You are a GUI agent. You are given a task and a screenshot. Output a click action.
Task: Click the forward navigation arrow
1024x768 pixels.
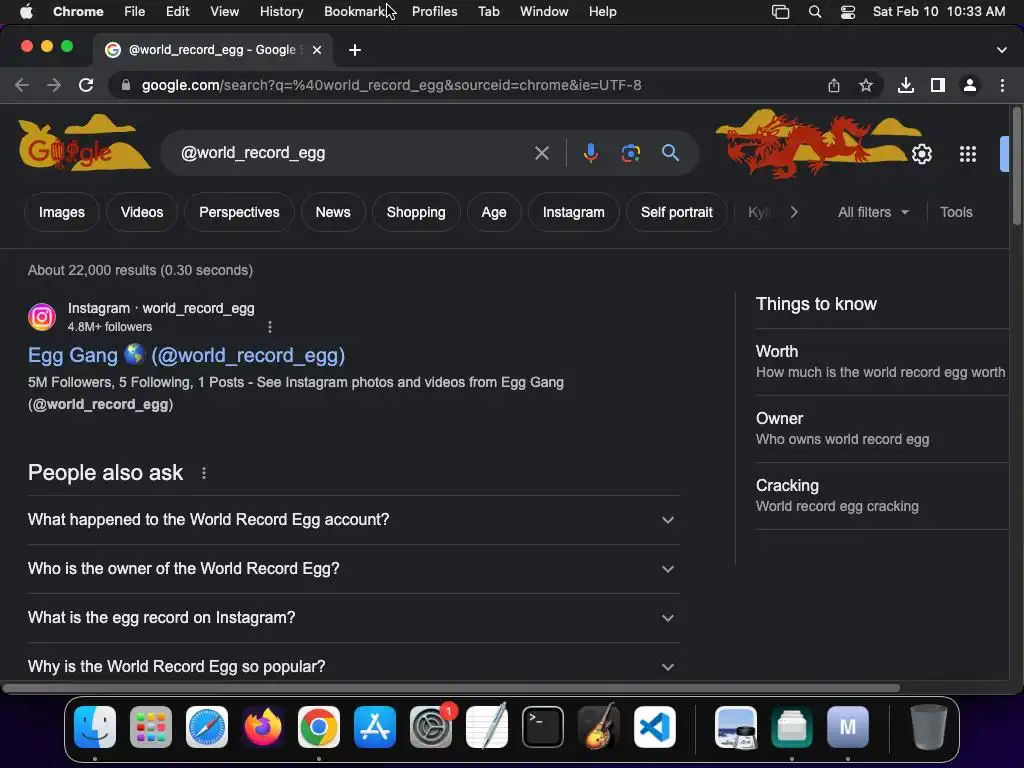pos(54,85)
